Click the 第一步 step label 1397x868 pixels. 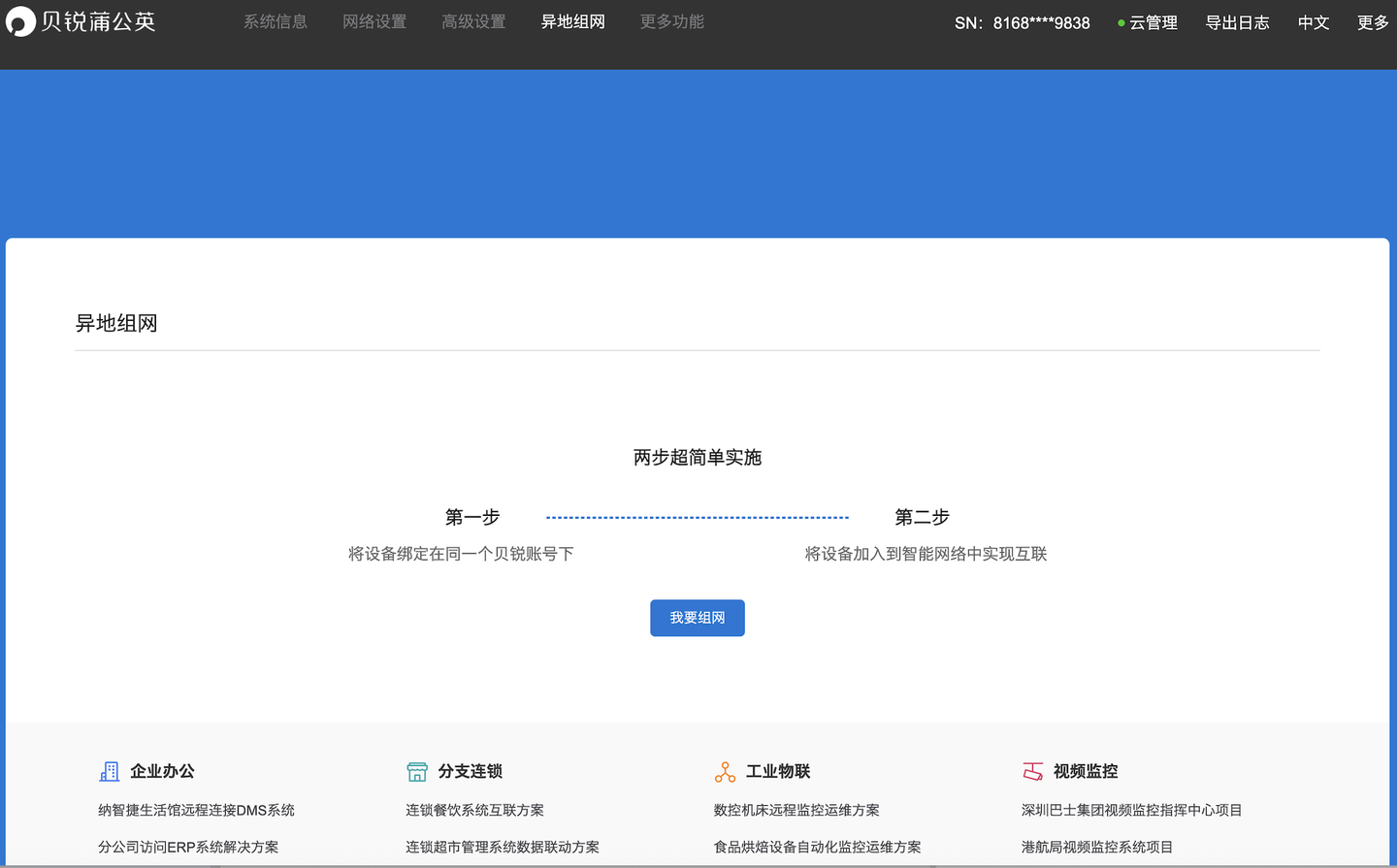pyautogui.click(x=472, y=517)
